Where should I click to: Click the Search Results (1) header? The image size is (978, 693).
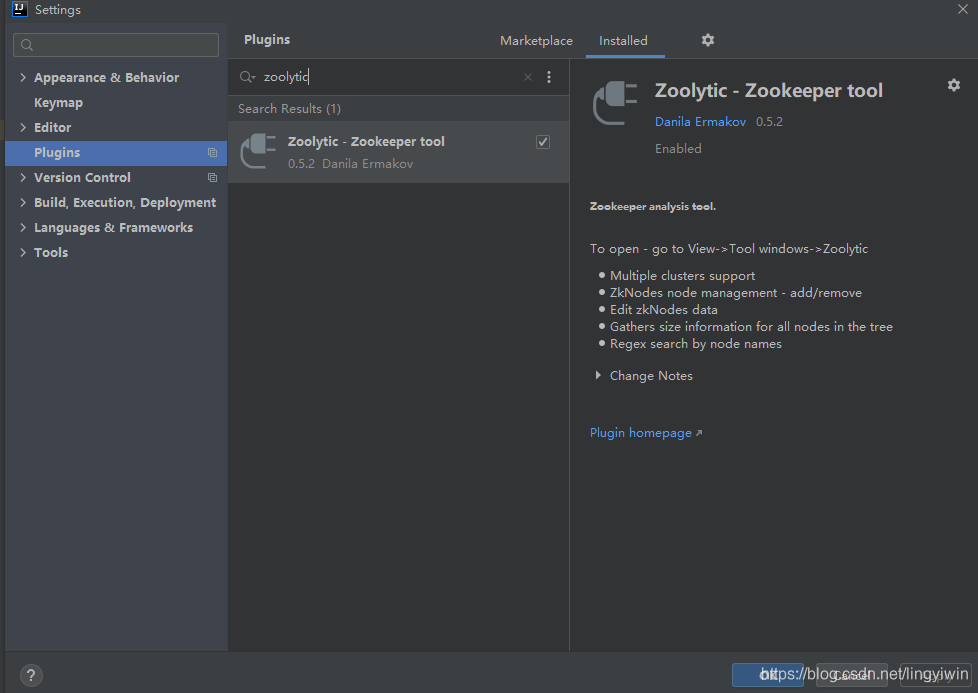[x=289, y=109]
